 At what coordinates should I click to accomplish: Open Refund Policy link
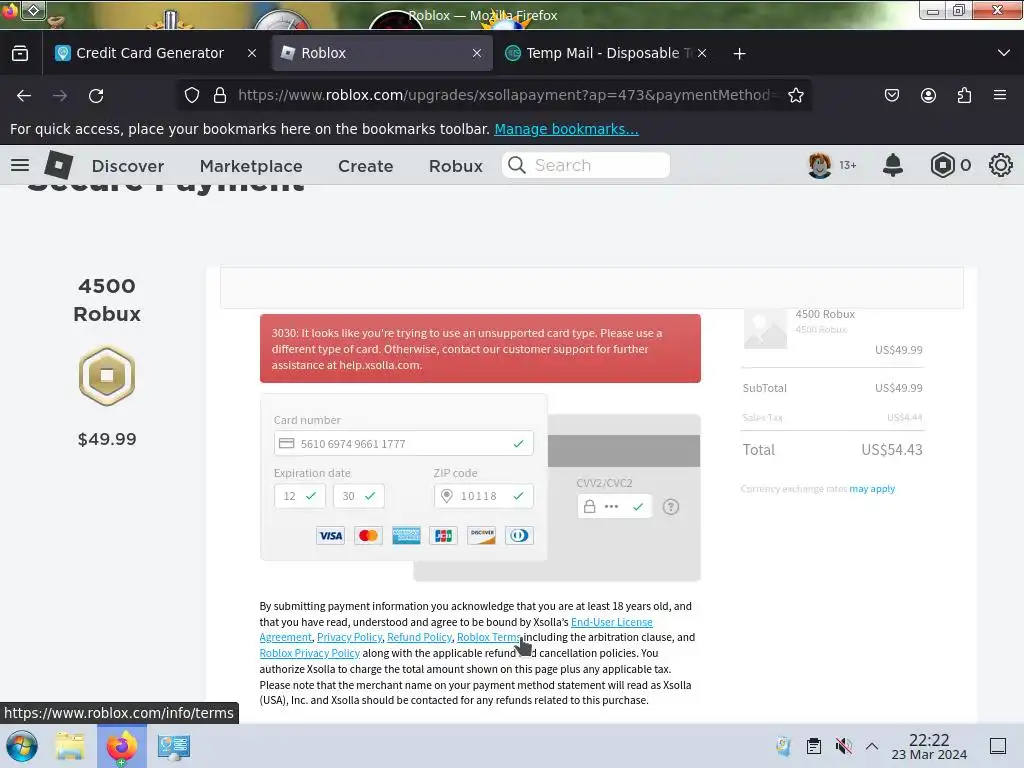[419, 637]
